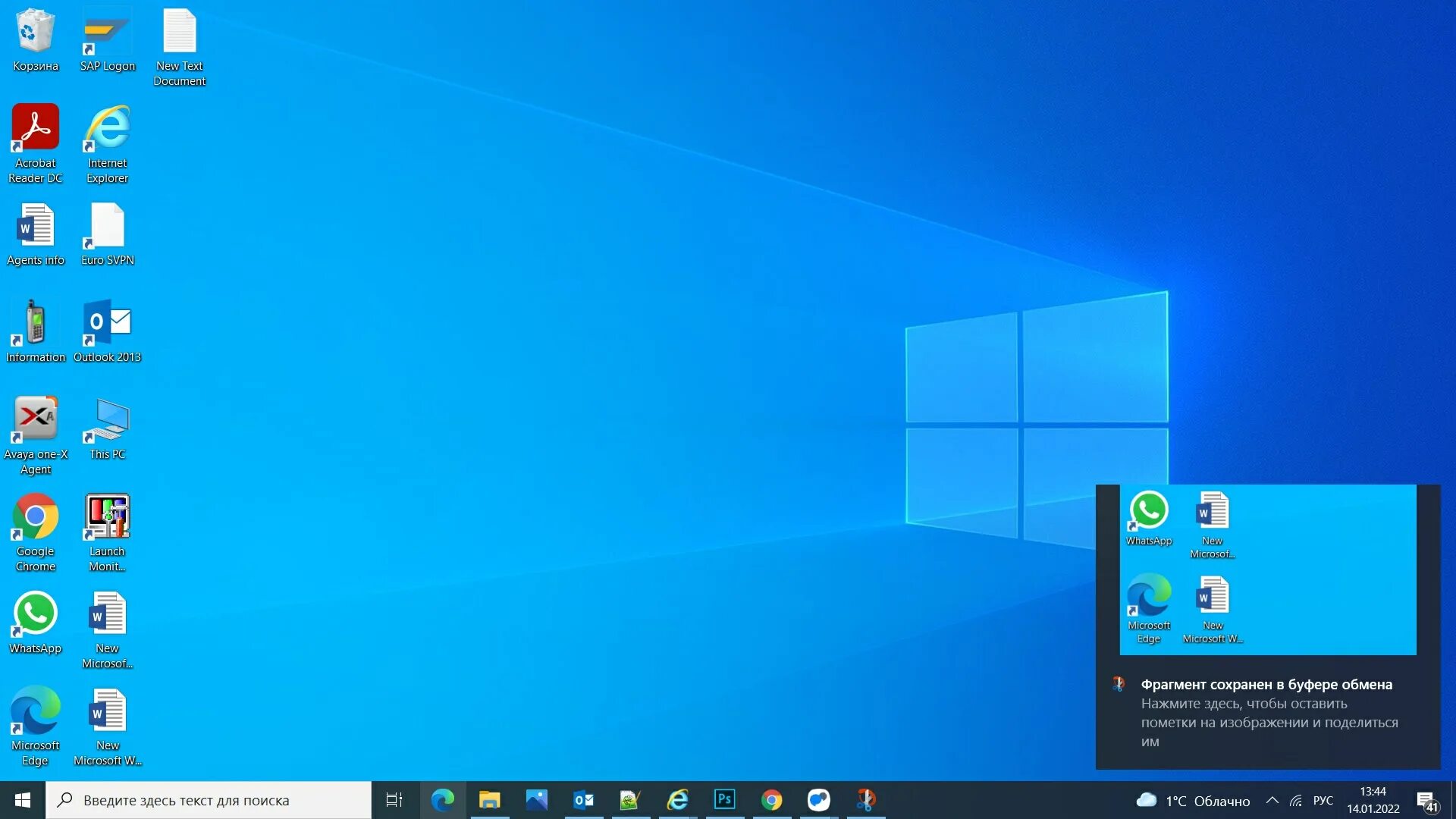Open Internet Explorer from the taskbar
Screen dimensions: 1456x819
(x=677, y=800)
